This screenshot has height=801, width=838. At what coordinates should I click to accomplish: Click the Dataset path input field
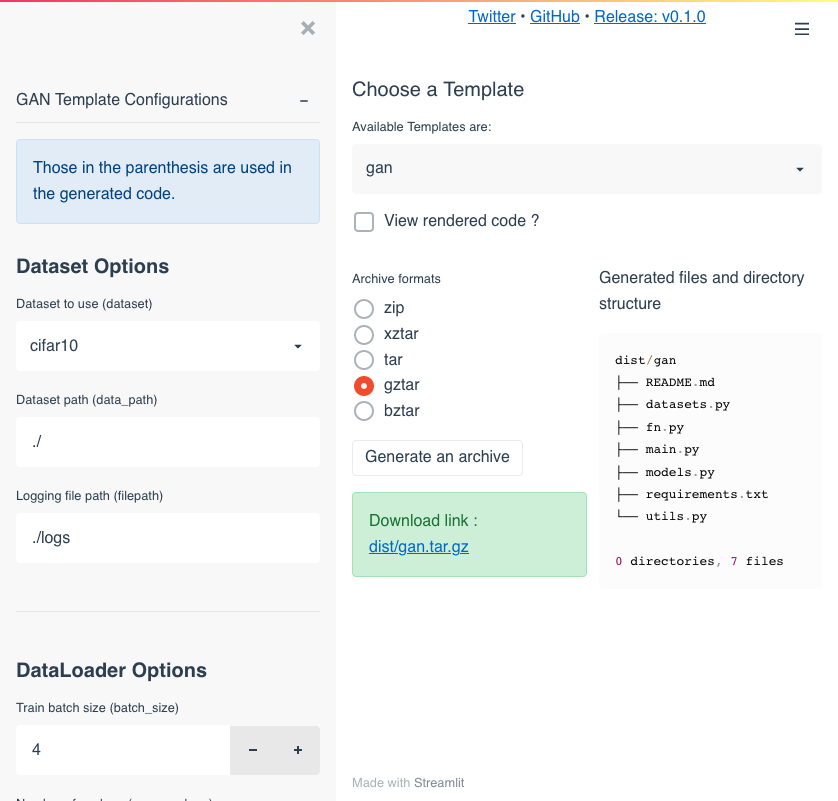tap(168, 442)
